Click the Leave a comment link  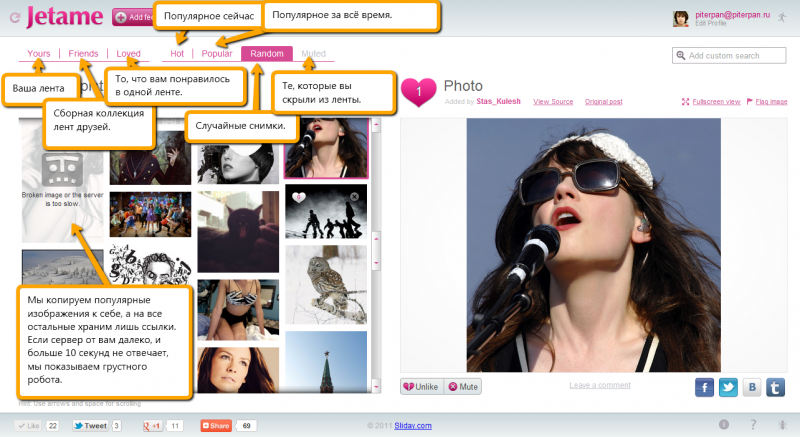600,385
